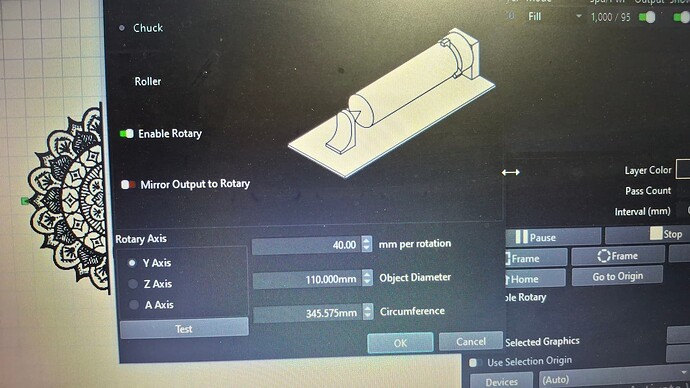The width and height of the screenshot is (690, 388).
Task: Click the Interval (mm) label
Action: [642, 212]
